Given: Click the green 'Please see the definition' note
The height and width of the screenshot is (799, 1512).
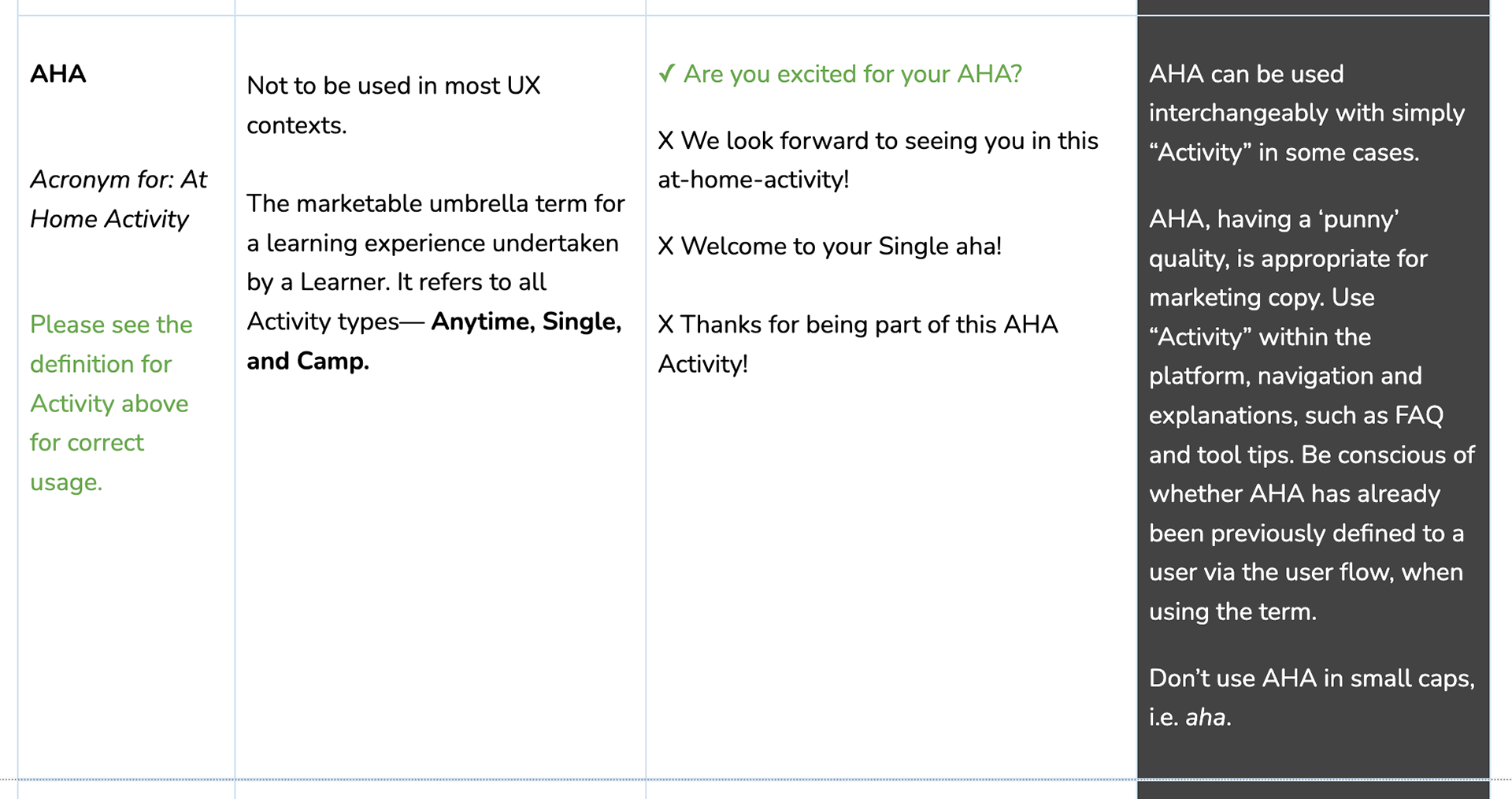Looking at the screenshot, I should [x=111, y=403].
